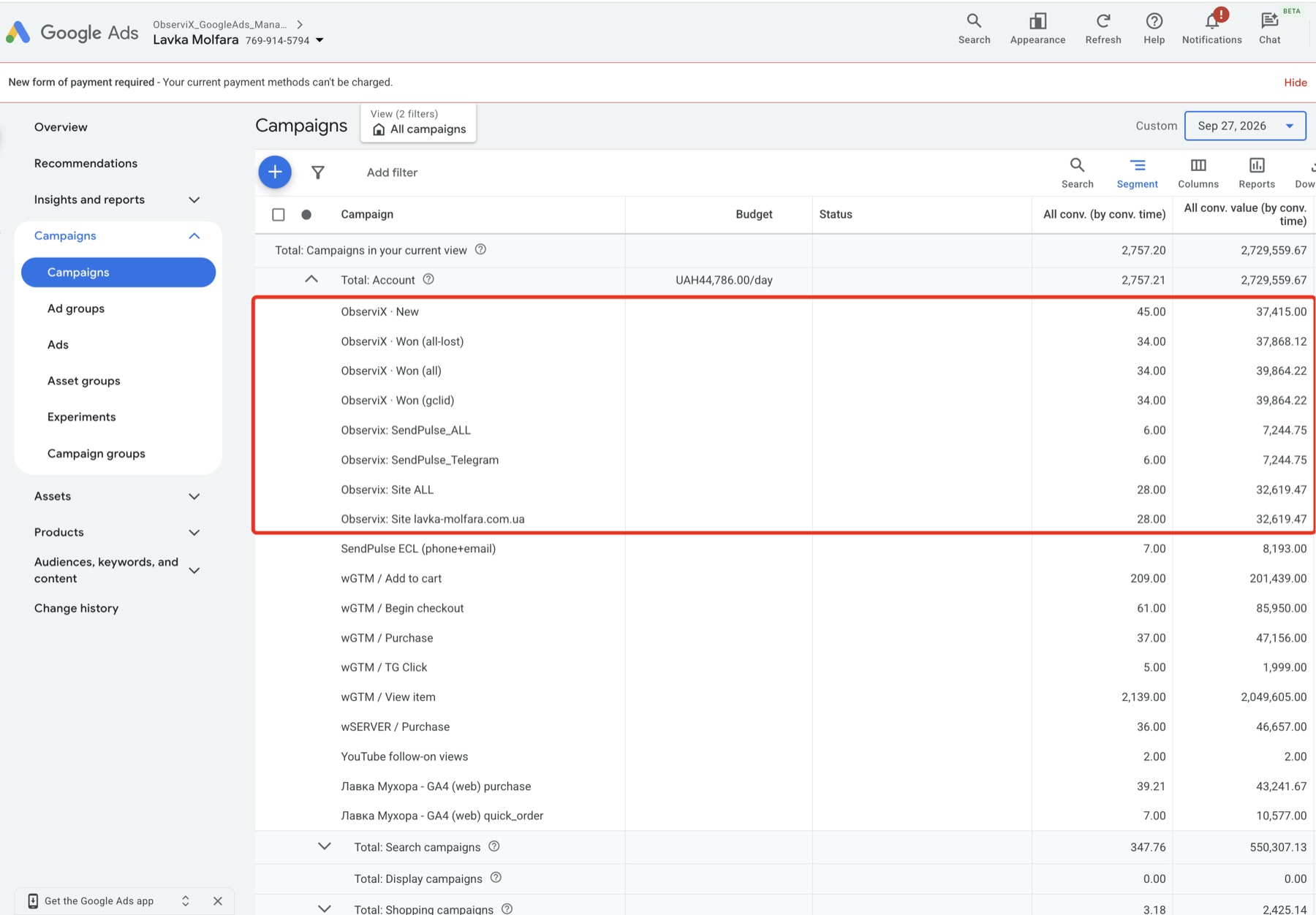Expand the Assets sidebar section
This screenshot has width=1316, height=915.
click(194, 496)
